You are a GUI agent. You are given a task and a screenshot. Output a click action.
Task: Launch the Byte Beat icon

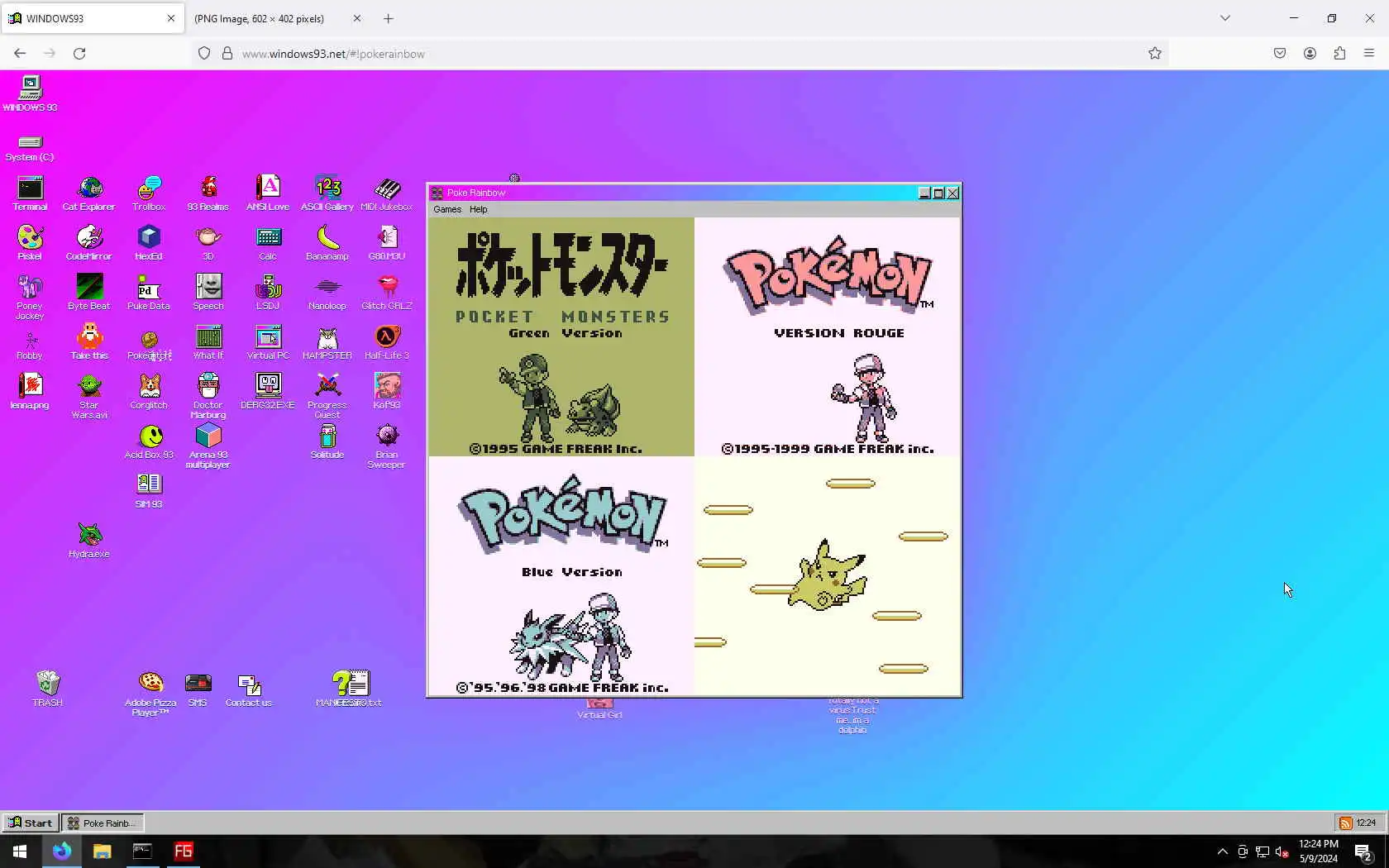coord(89,293)
